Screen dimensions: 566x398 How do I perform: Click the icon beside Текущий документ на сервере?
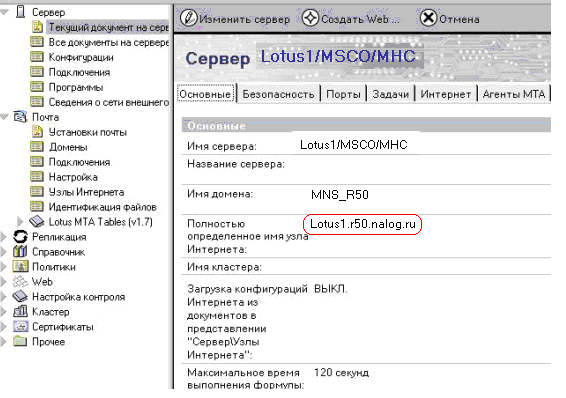pyautogui.click(x=37, y=27)
